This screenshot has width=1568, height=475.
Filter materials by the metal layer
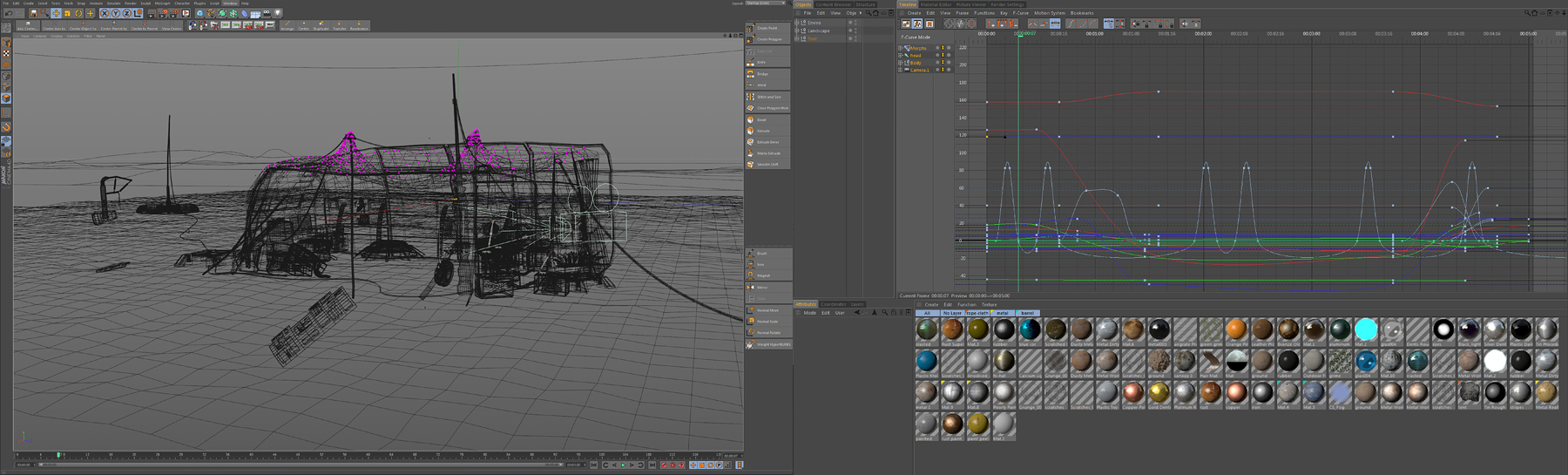coord(1003,313)
